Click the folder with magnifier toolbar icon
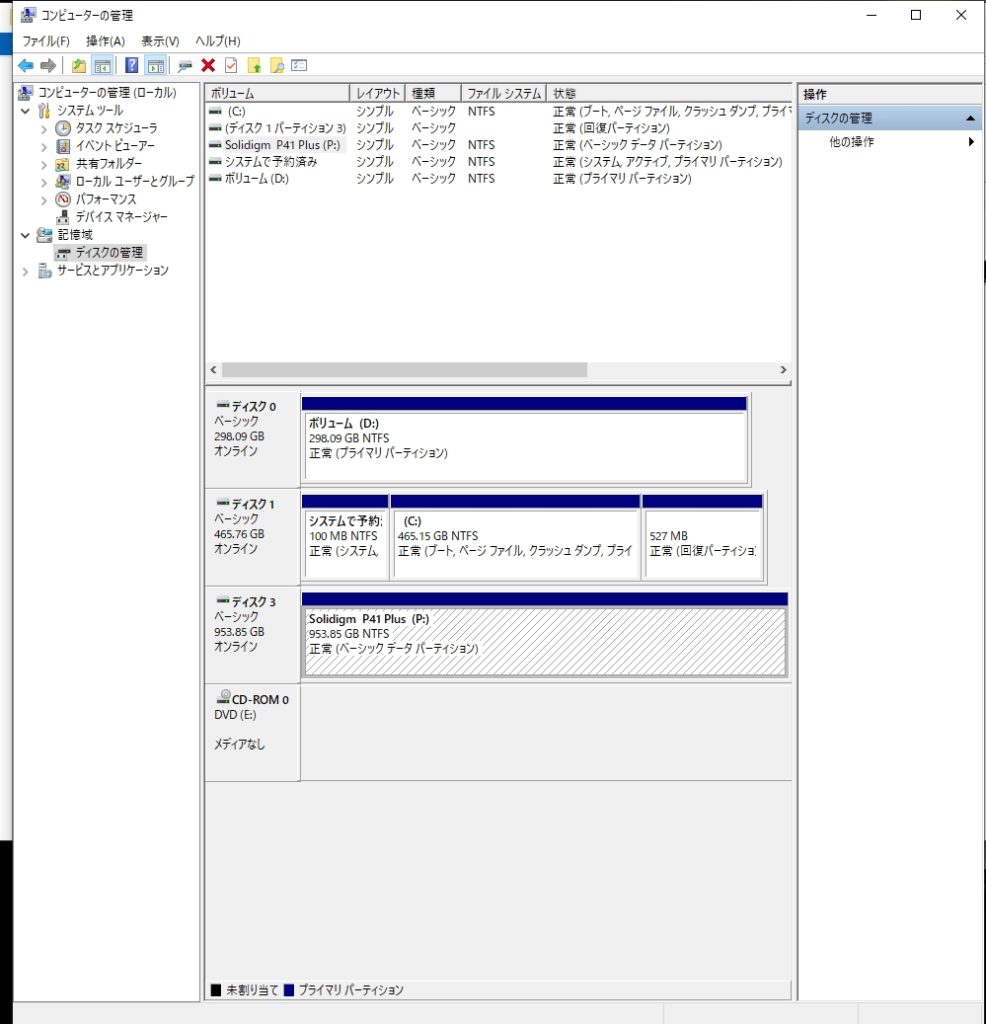Screen dimensions: 986x1024 click(x=277, y=66)
